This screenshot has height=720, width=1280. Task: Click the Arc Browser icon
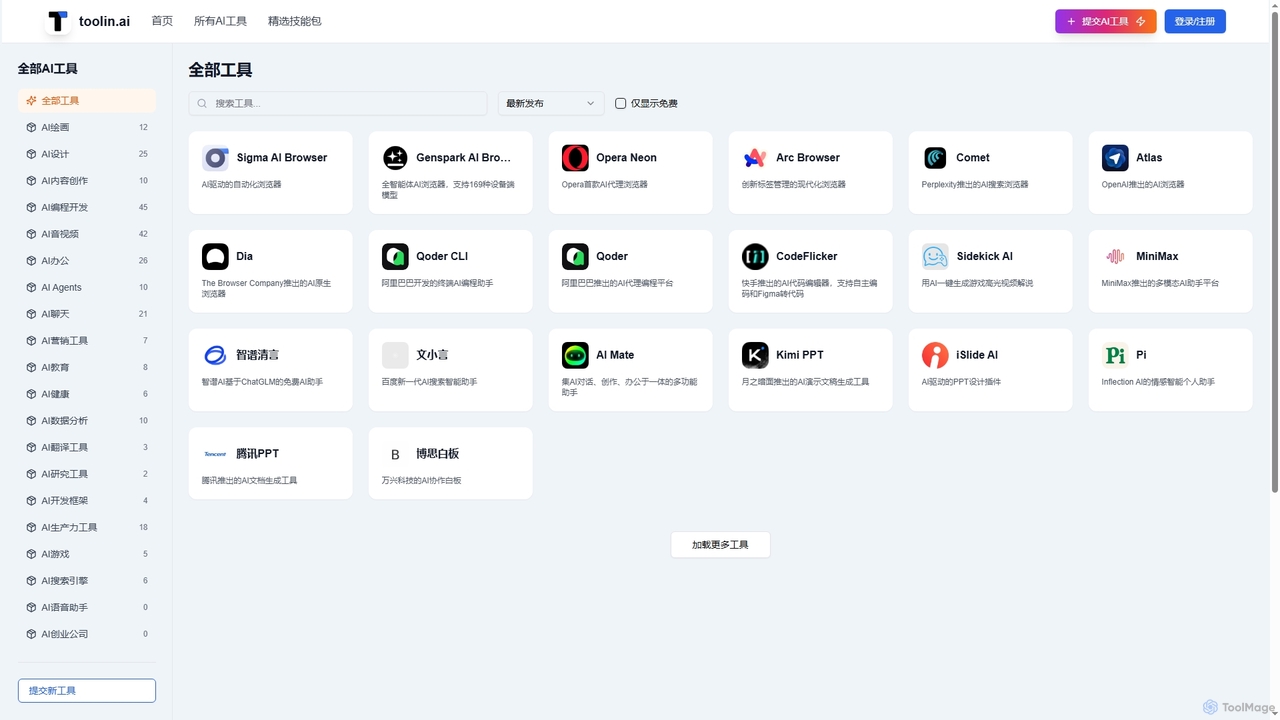755,158
